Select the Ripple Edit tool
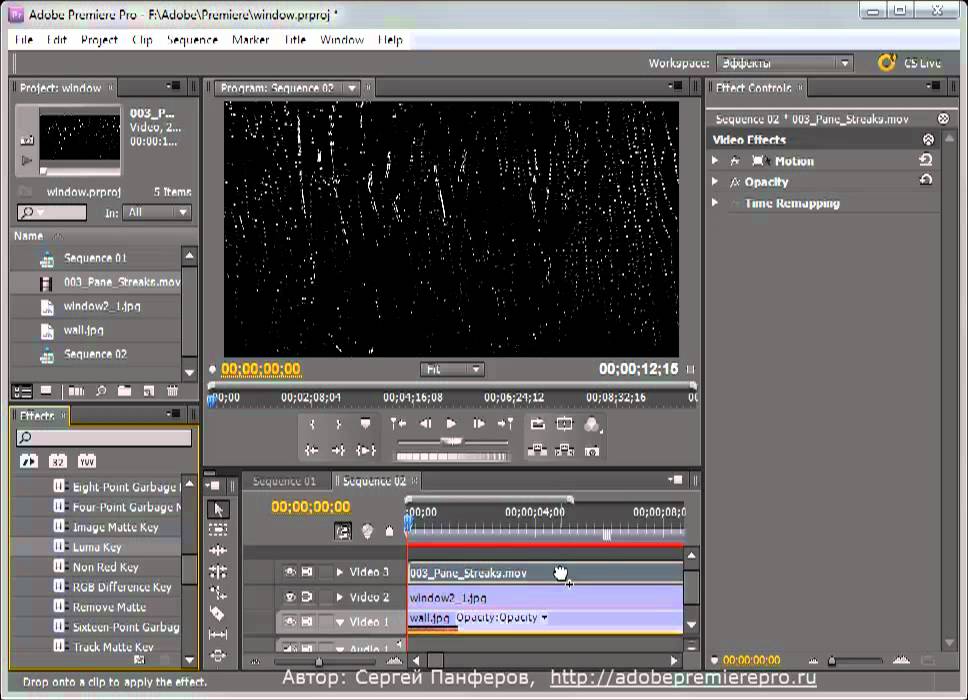The width and height of the screenshot is (968, 700). click(x=217, y=550)
